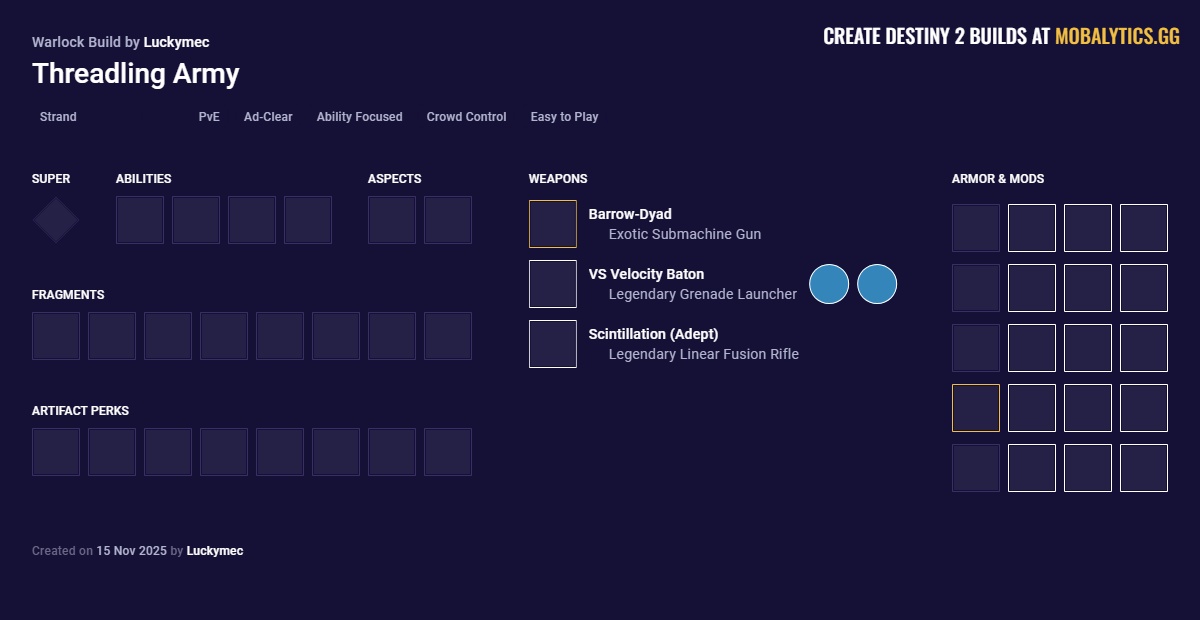The height and width of the screenshot is (620, 1200).
Task: Open author Luckymec next to Warlock Build by
Action: (x=176, y=42)
